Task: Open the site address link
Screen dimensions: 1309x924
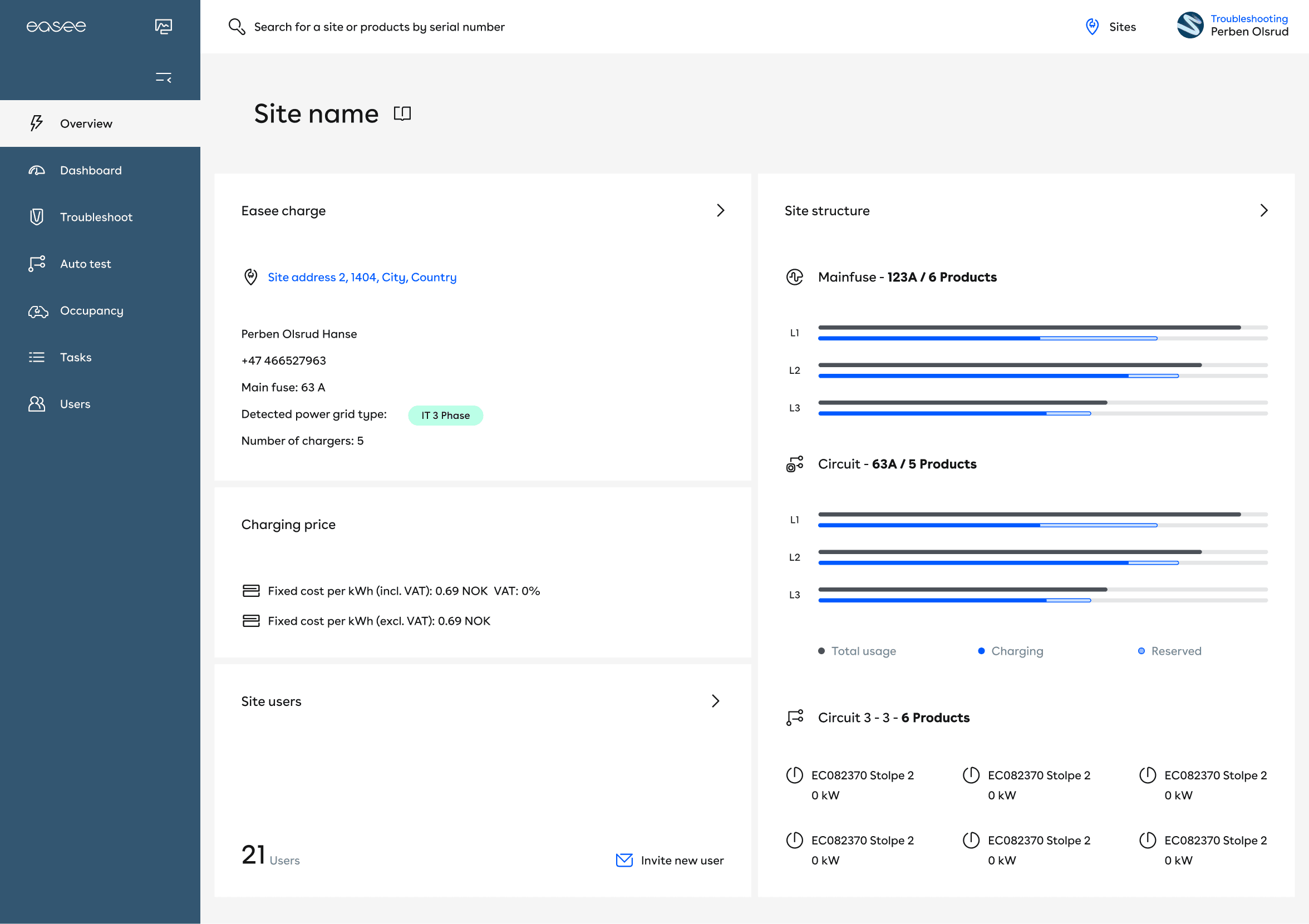Action: tap(361, 277)
